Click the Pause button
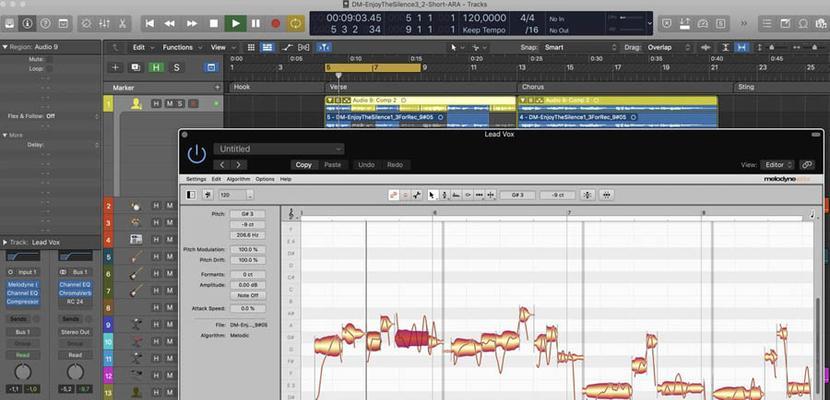This screenshot has width=830, height=400. pyautogui.click(x=256, y=23)
